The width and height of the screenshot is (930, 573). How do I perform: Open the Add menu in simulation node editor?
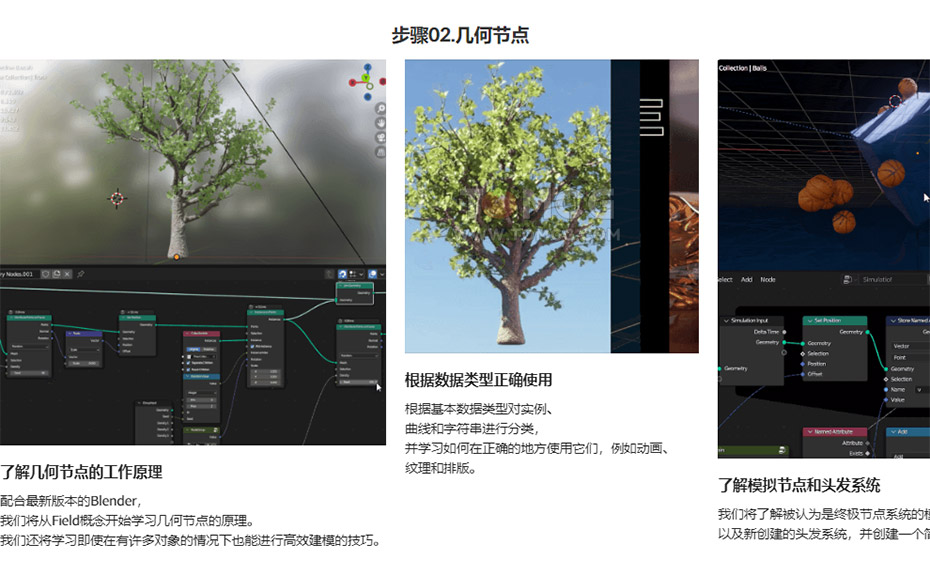(747, 279)
